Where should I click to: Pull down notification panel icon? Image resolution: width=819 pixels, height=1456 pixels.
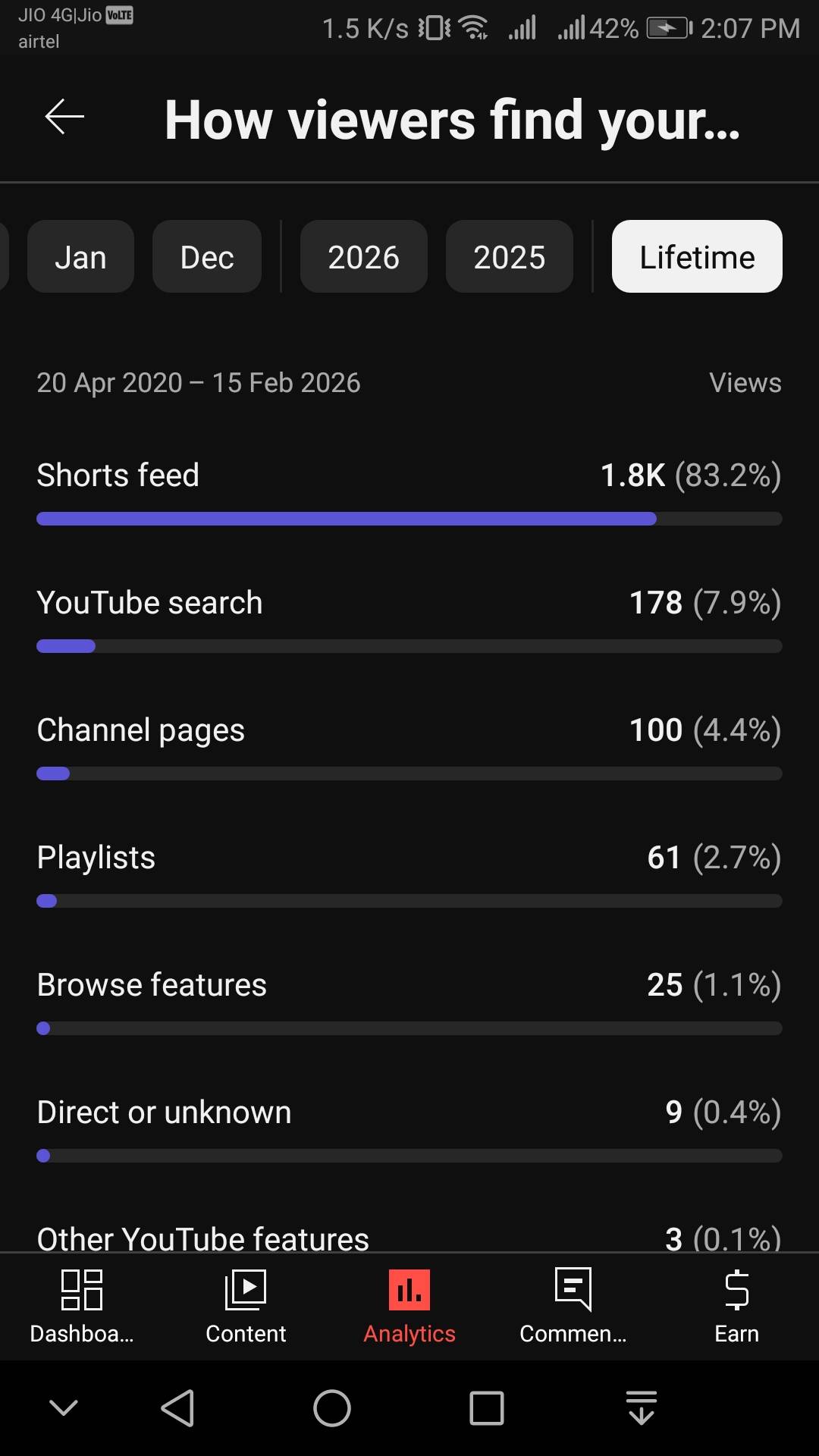click(642, 1408)
